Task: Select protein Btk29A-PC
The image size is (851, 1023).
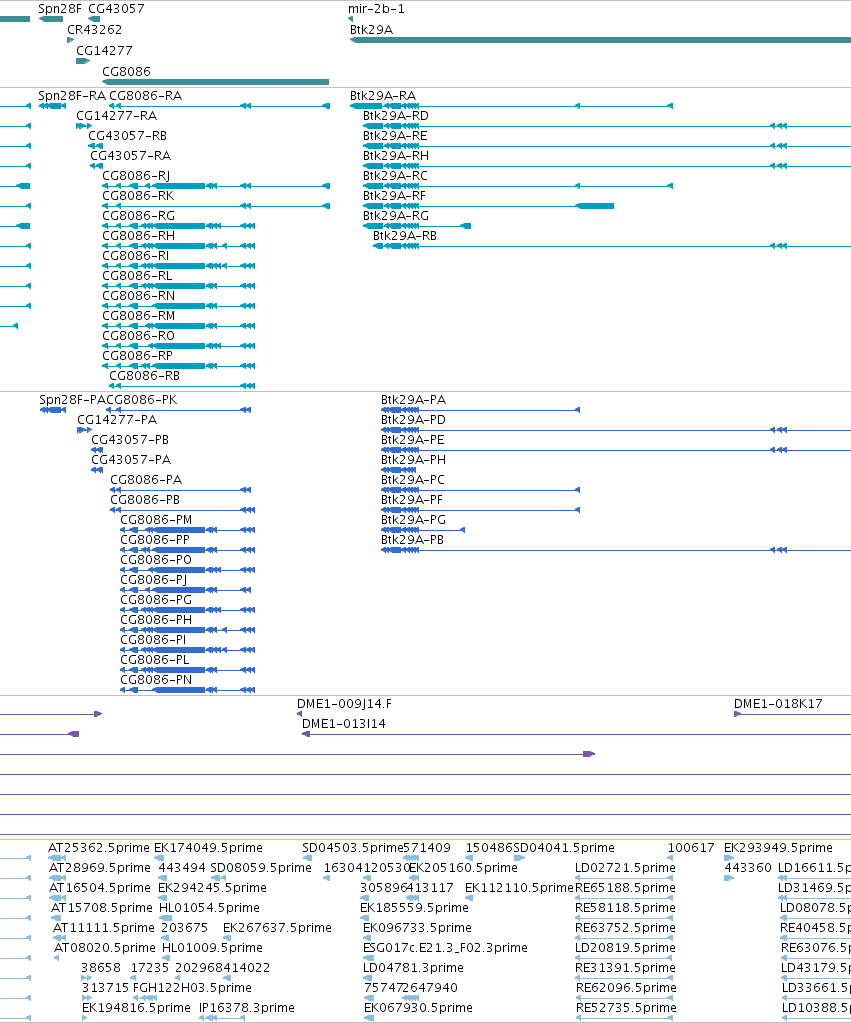Action: 412,480
